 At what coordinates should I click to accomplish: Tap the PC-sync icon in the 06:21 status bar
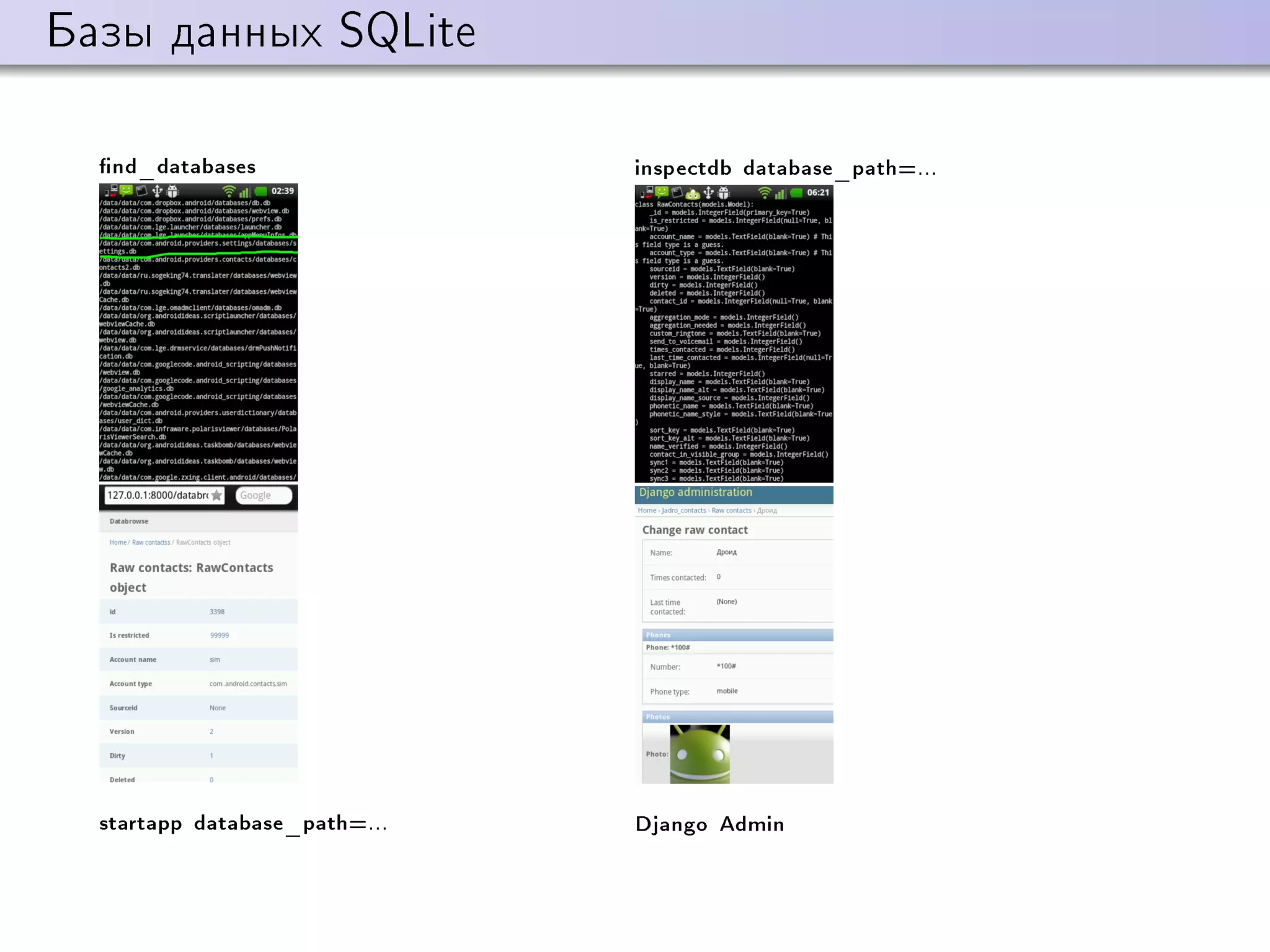tap(647, 192)
